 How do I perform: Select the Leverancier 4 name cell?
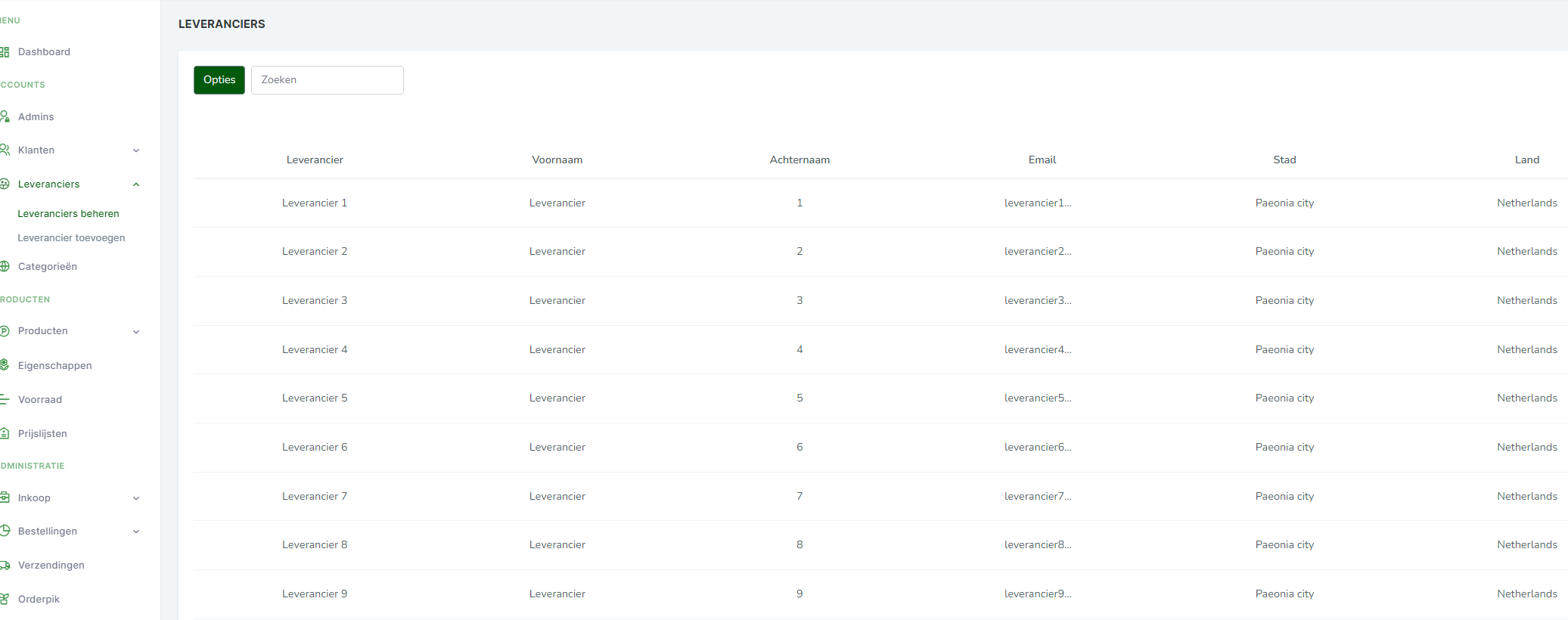point(315,350)
